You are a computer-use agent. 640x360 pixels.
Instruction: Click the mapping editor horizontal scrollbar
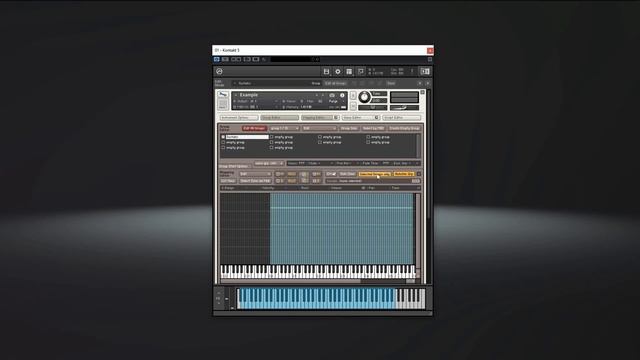[291, 281]
